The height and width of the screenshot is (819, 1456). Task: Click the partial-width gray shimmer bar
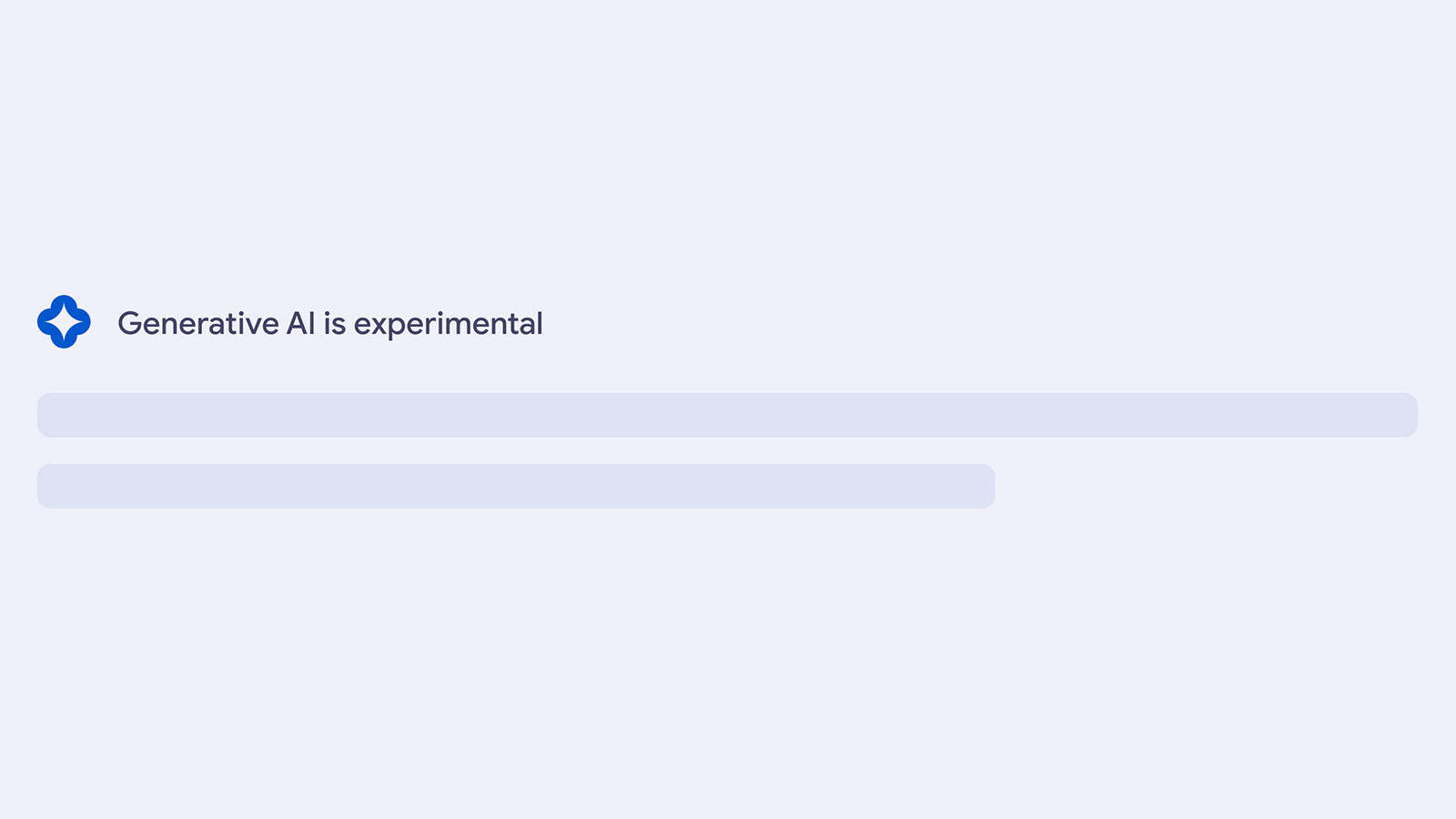pyautogui.click(x=516, y=486)
